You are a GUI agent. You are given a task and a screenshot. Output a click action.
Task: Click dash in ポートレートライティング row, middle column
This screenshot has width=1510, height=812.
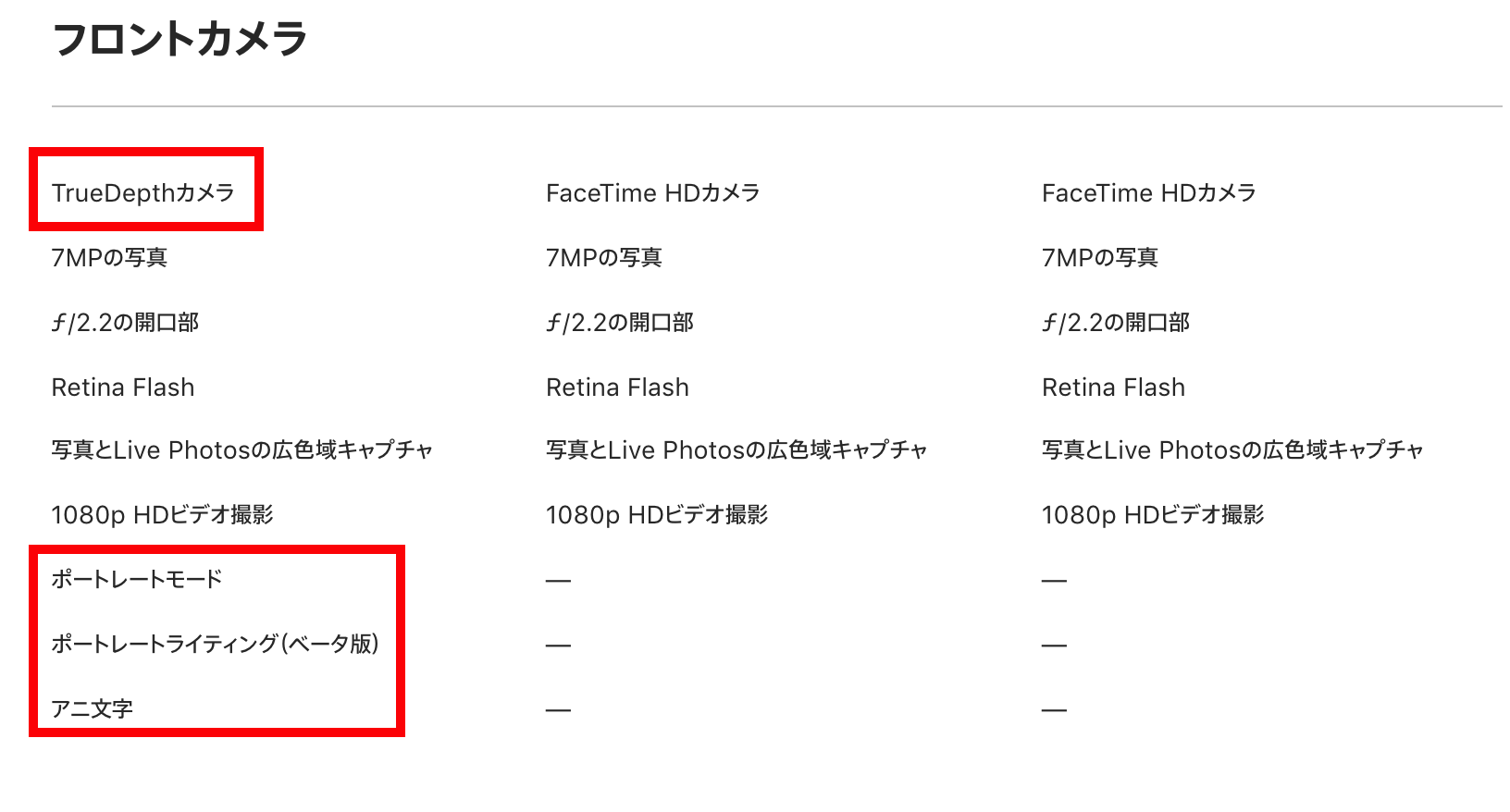(x=559, y=646)
